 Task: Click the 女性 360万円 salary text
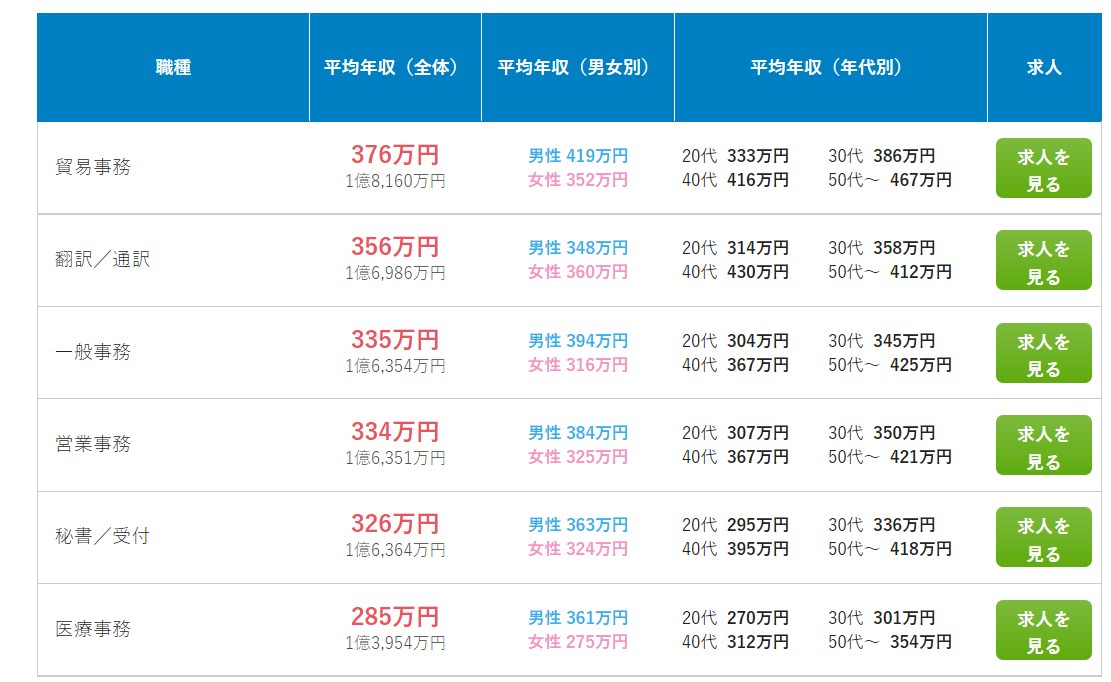578,272
